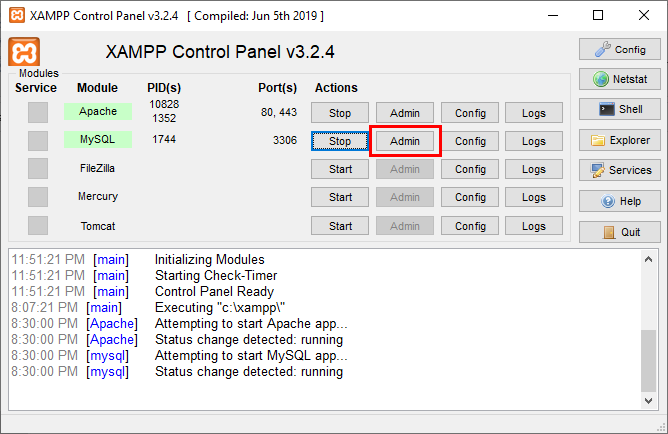The height and width of the screenshot is (434, 668).
Task: View Mercury Logs
Action: point(534,197)
